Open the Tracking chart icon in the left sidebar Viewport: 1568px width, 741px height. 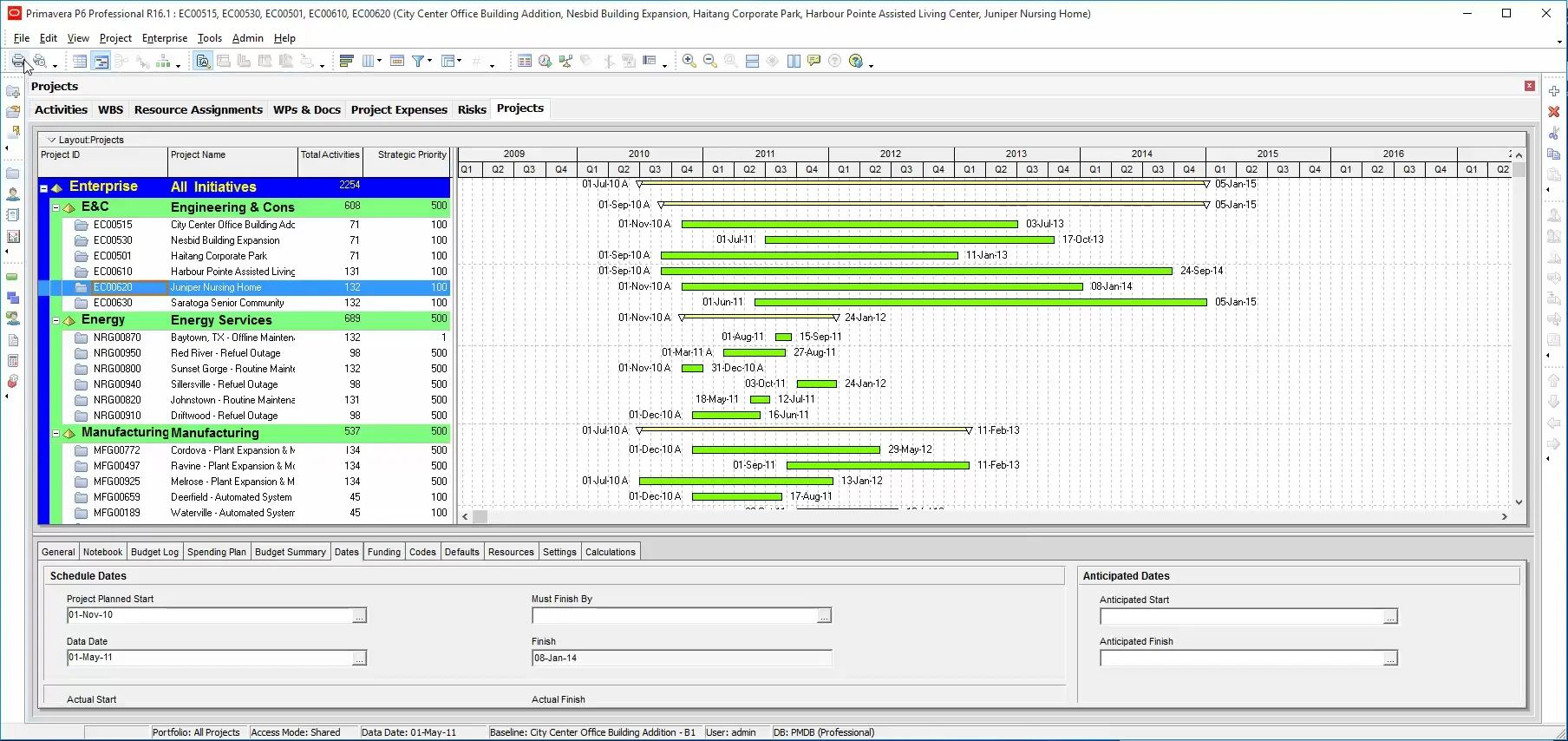click(13, 236)
